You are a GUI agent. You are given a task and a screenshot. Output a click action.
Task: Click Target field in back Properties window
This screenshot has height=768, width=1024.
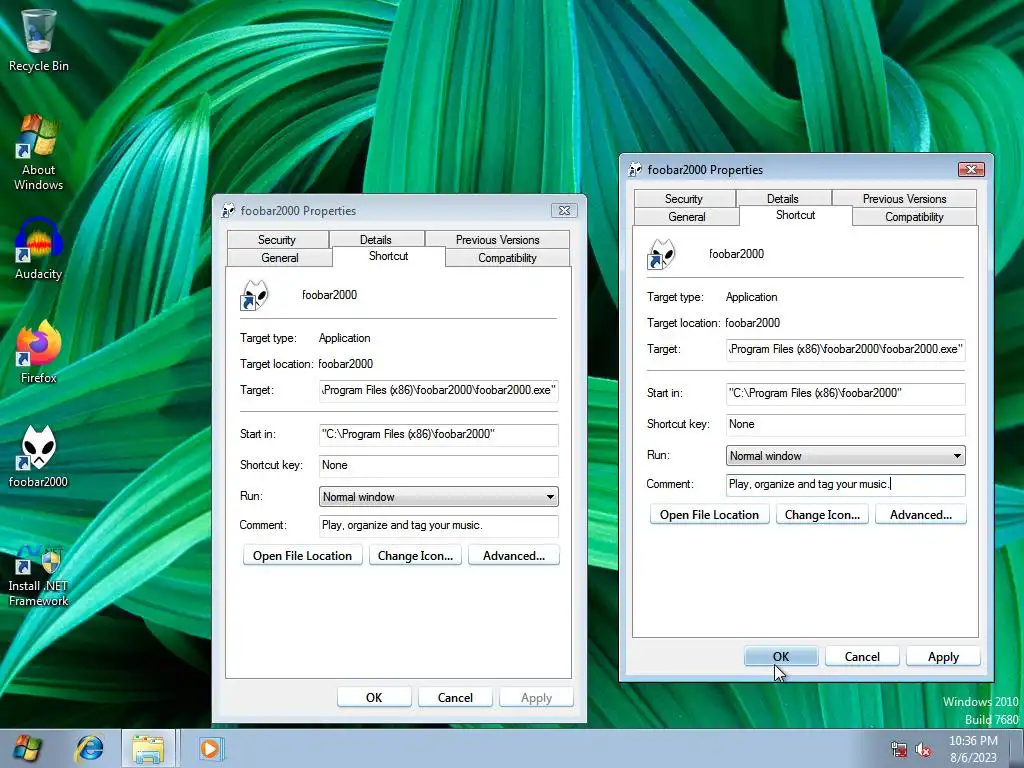(x=439, y=391)
